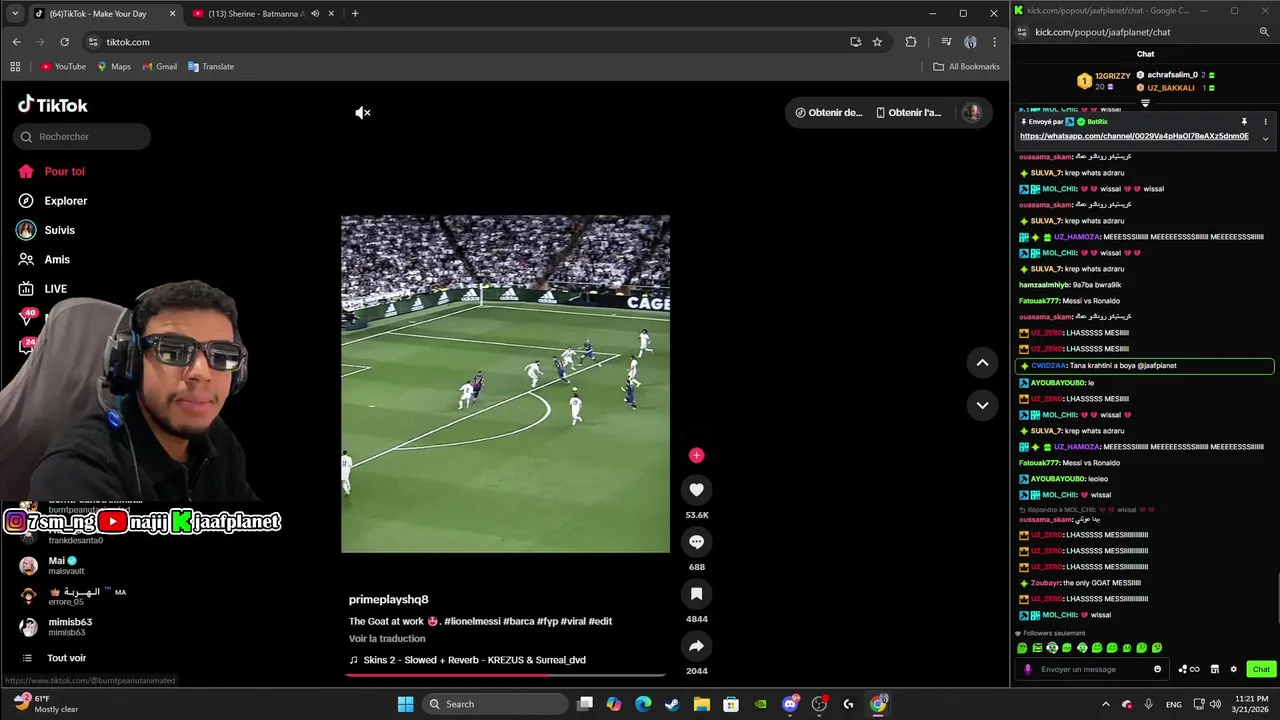Go to previous video with up arrow
1280x720 pixels.
click(982, 363)
